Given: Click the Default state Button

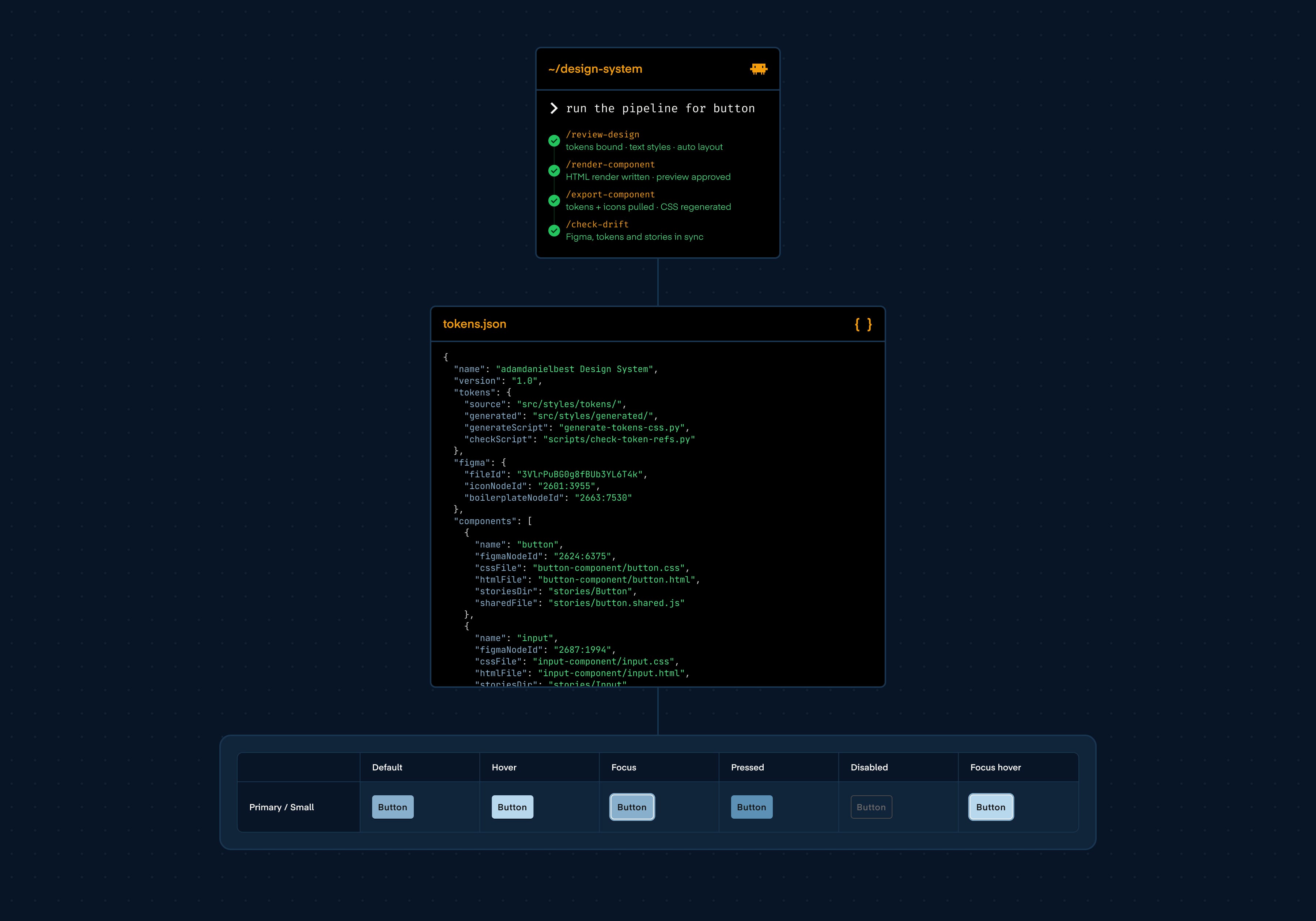Looking at the screenshot, I should 393,807.
